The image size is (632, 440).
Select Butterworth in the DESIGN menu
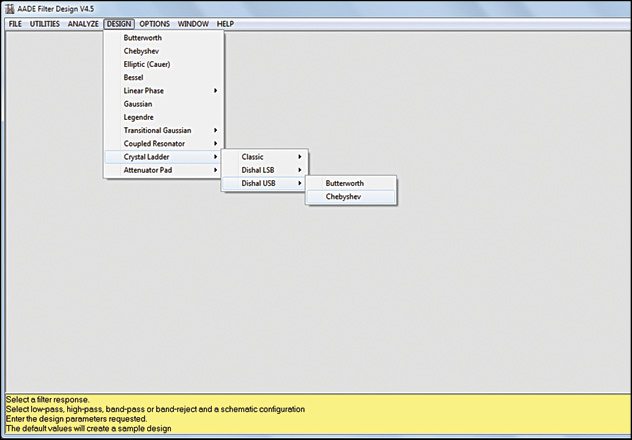click(x=145, y=38)
